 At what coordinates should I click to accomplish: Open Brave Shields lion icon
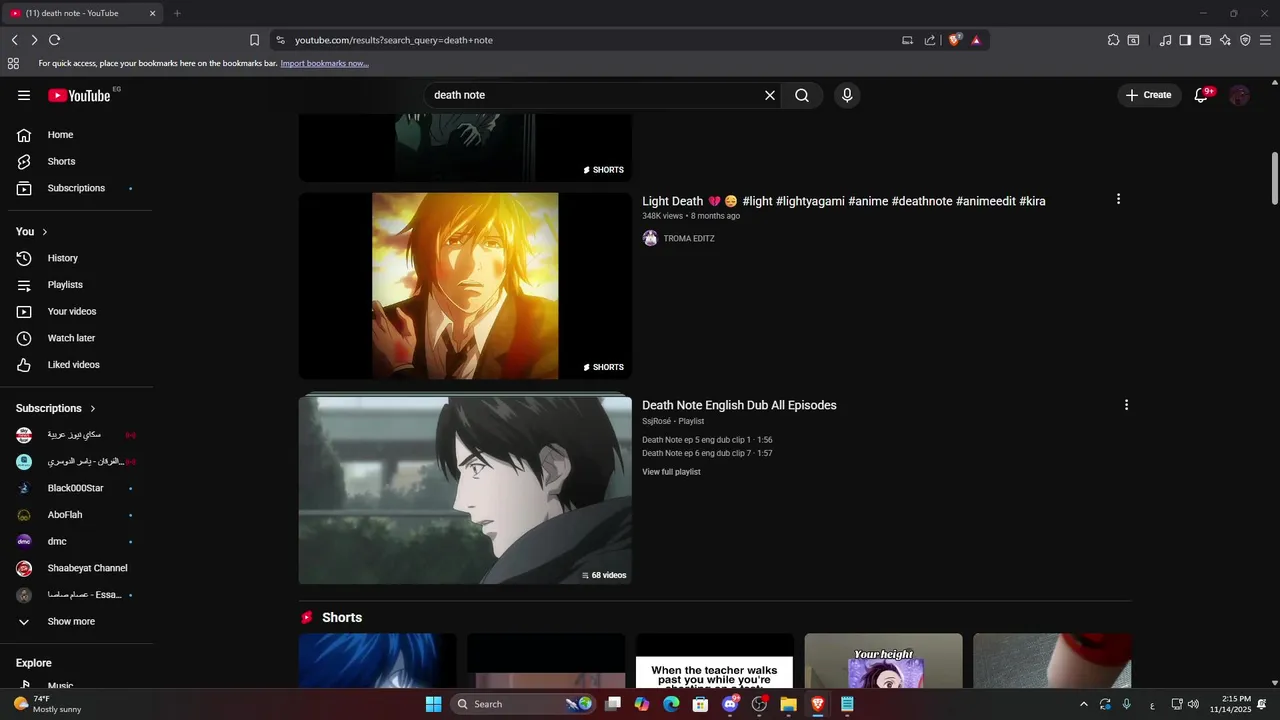coord(955,40)
